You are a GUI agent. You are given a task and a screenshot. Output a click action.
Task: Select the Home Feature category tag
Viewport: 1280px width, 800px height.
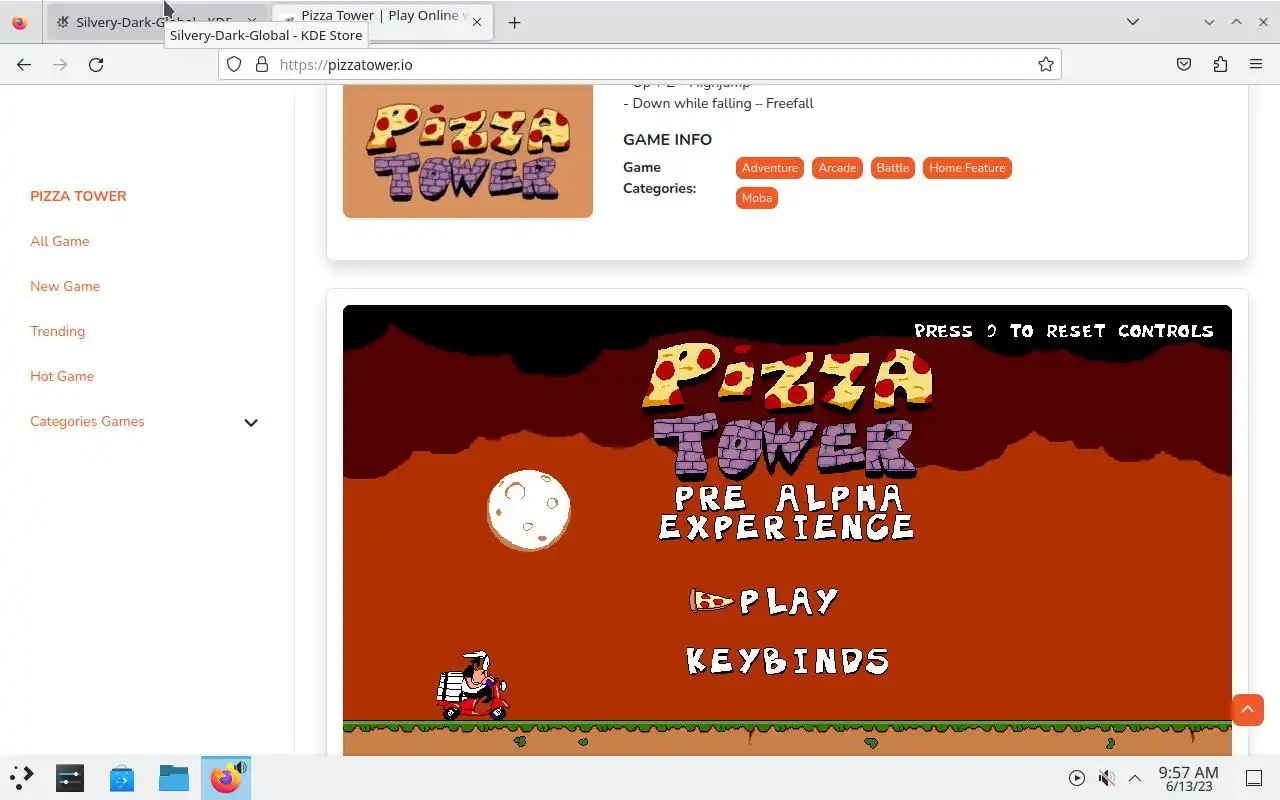pyautogui.click(x=967, y=168)
